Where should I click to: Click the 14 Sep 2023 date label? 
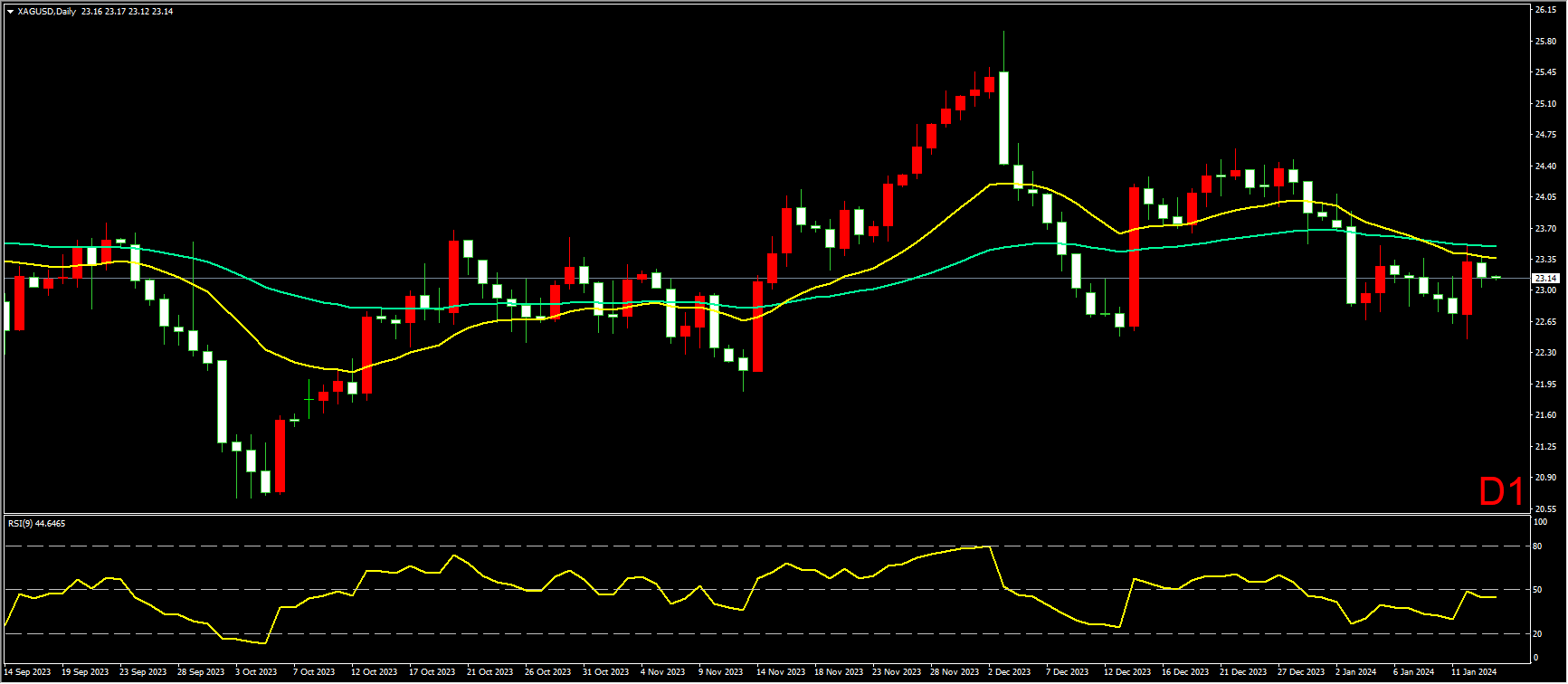pos(28,672)
